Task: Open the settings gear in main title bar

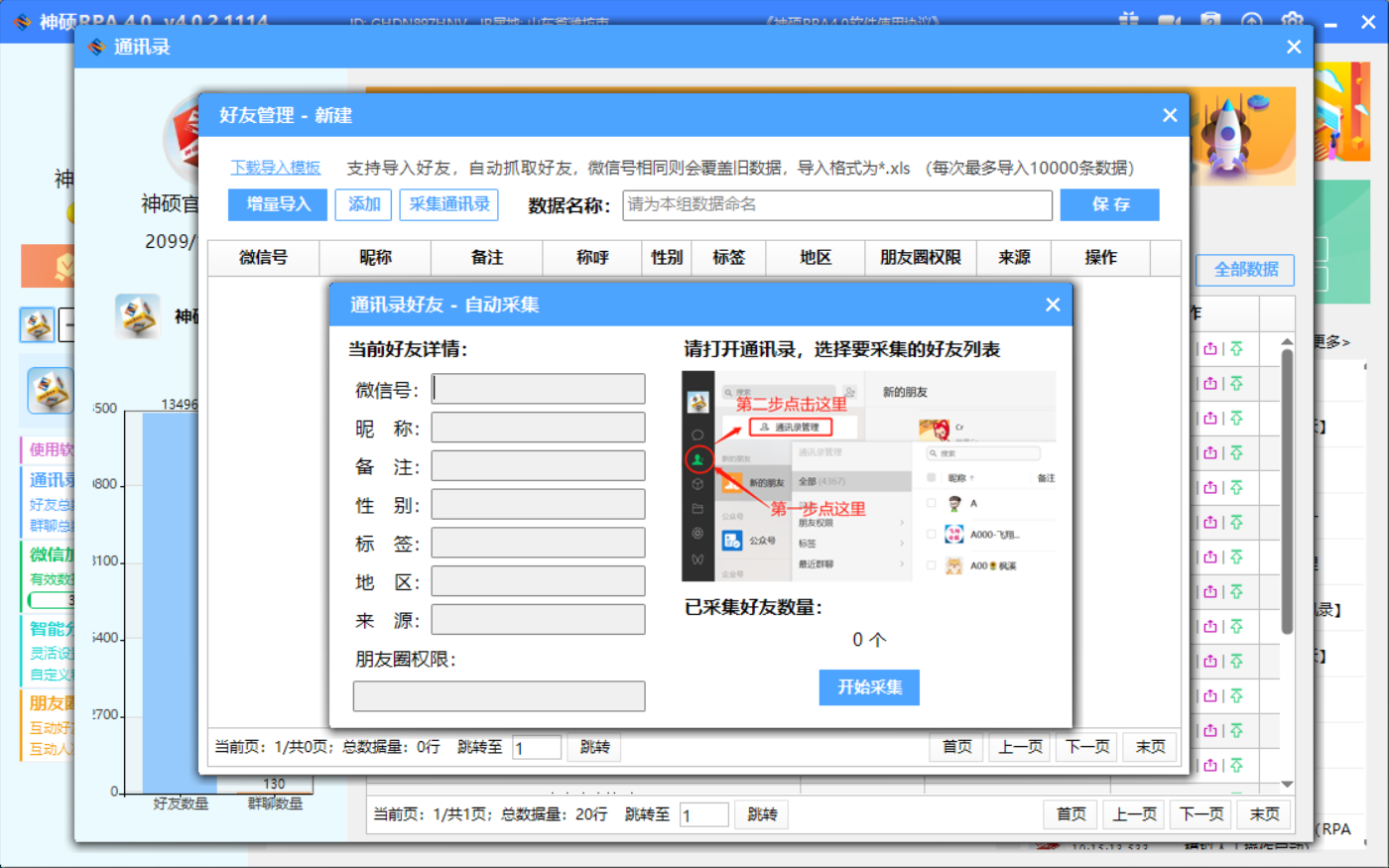Action: [x=1293, y=21]
